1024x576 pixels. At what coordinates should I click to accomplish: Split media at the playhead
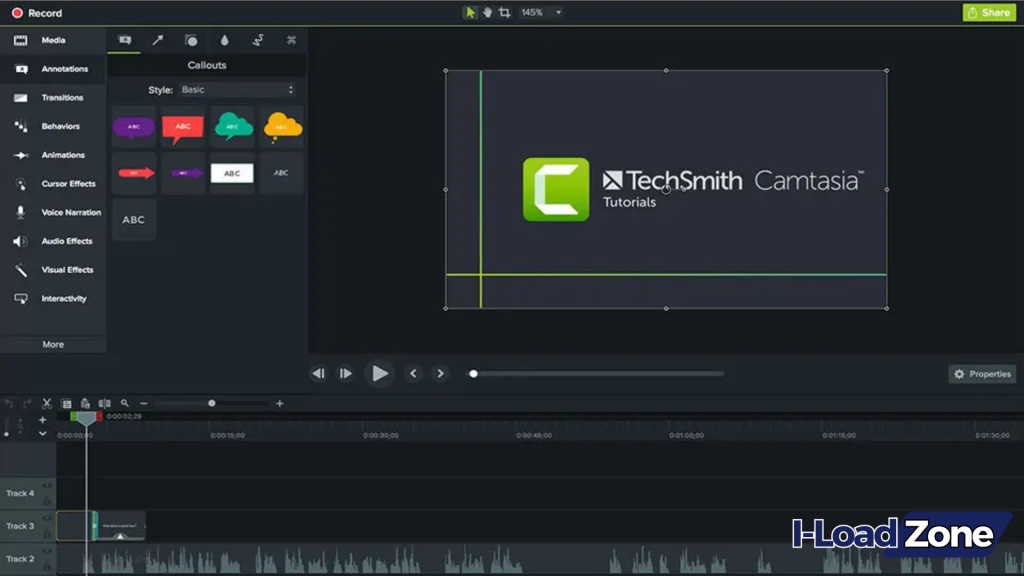pyautogui.click(x=105, y=404)
